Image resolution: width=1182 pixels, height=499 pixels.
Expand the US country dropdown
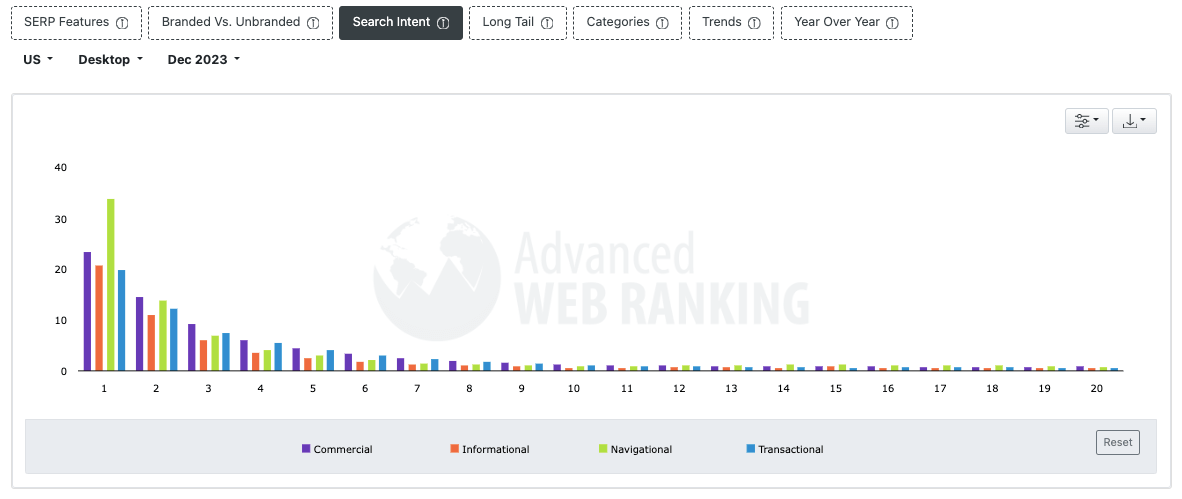38,60
